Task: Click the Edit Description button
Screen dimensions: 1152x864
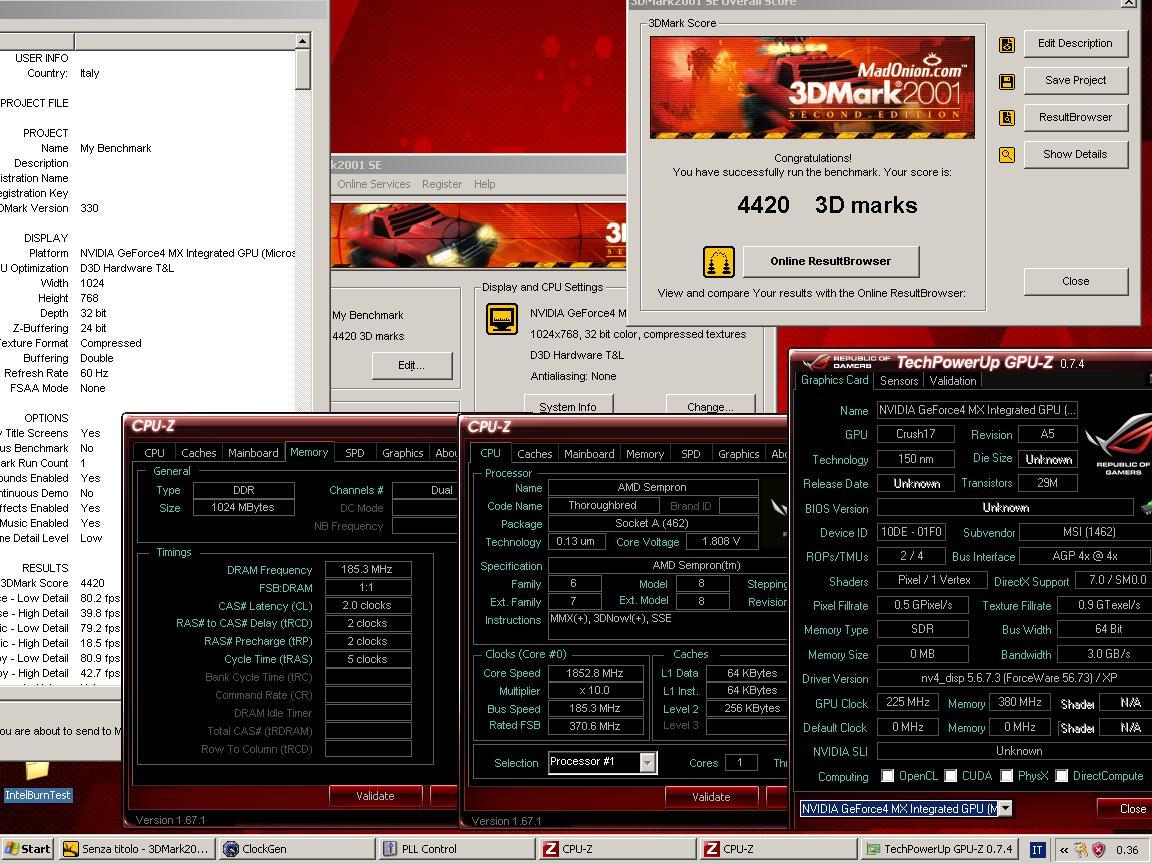Action: tap(1075, 43)
